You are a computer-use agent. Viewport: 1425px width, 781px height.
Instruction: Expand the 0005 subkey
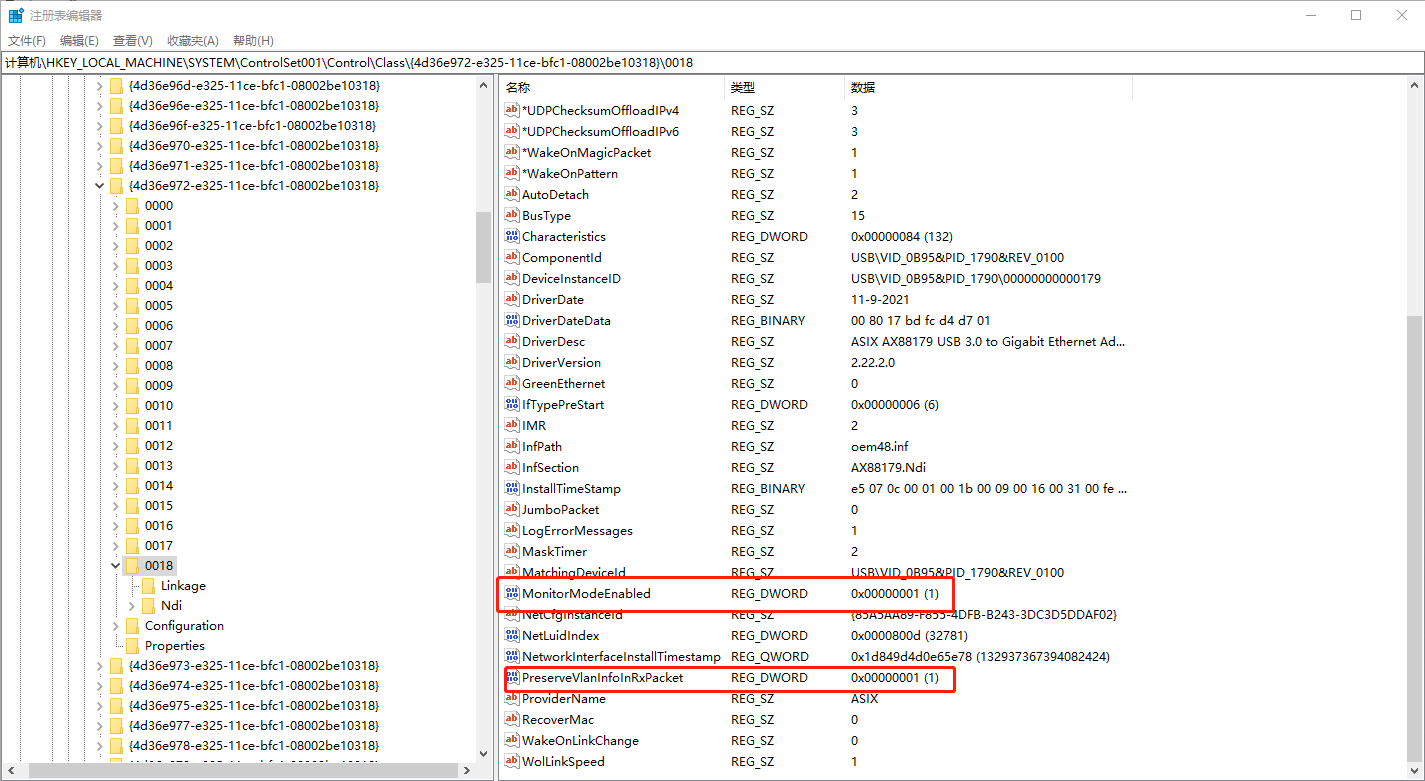coord(115,305)
